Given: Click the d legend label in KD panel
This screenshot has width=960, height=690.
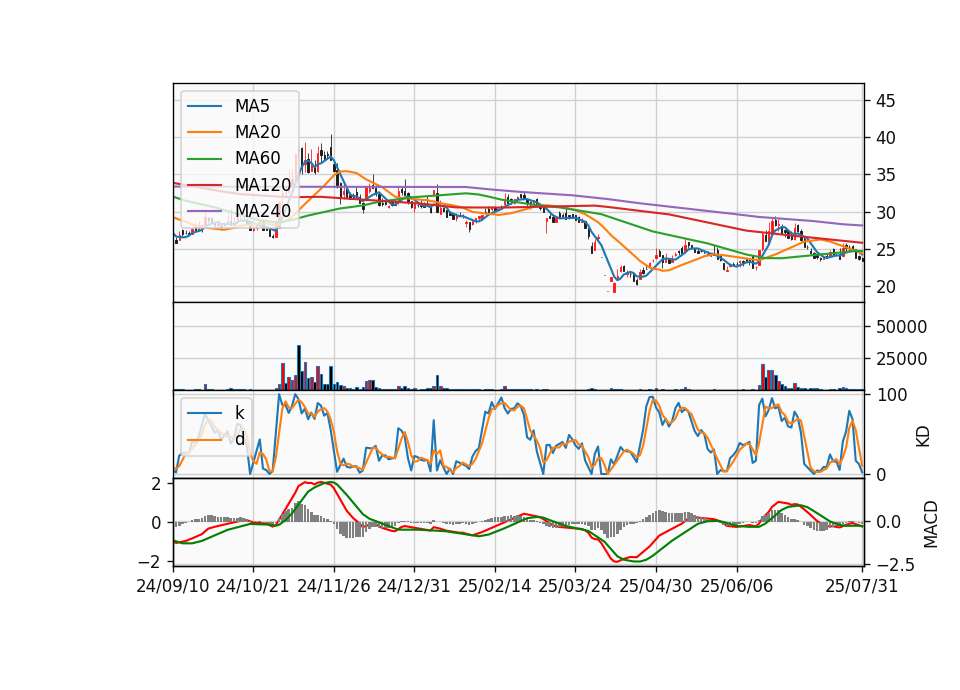Looking at the screenshot, I should (239, 438).
